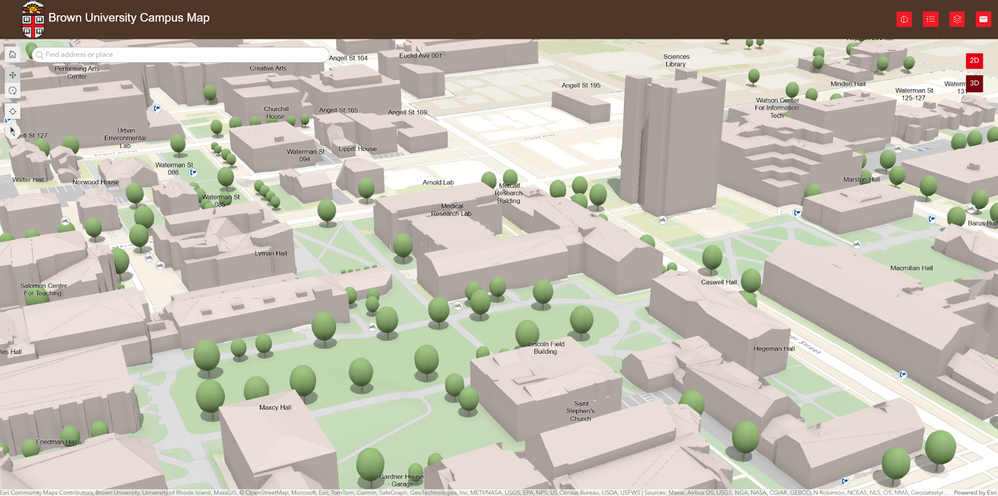Reset orientation with the compass button

coord(12,132)
